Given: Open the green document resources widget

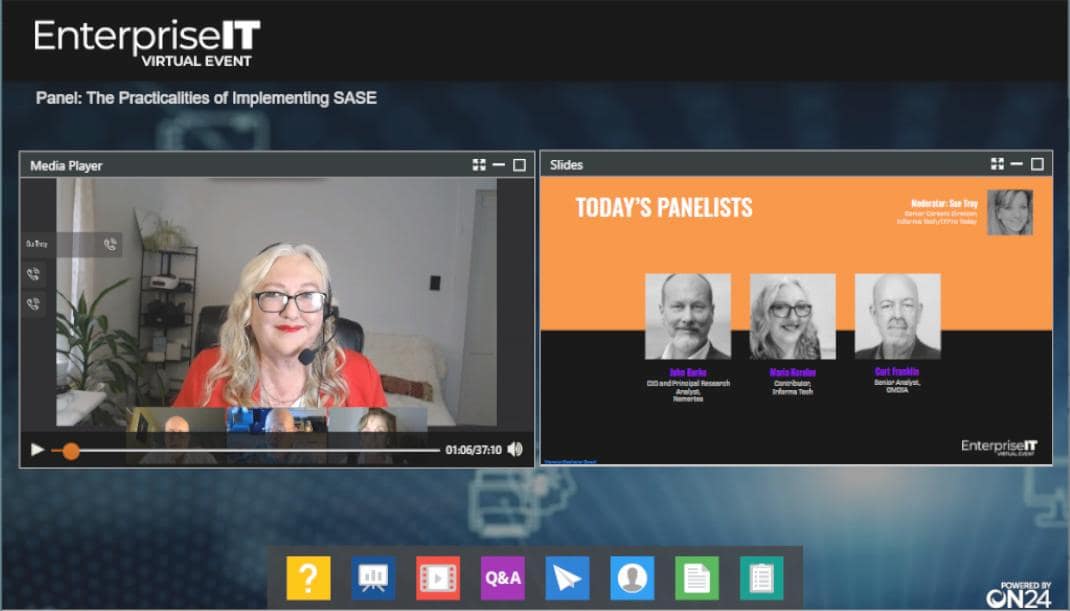Looking at the screenshot, I should tap(697, 578).
